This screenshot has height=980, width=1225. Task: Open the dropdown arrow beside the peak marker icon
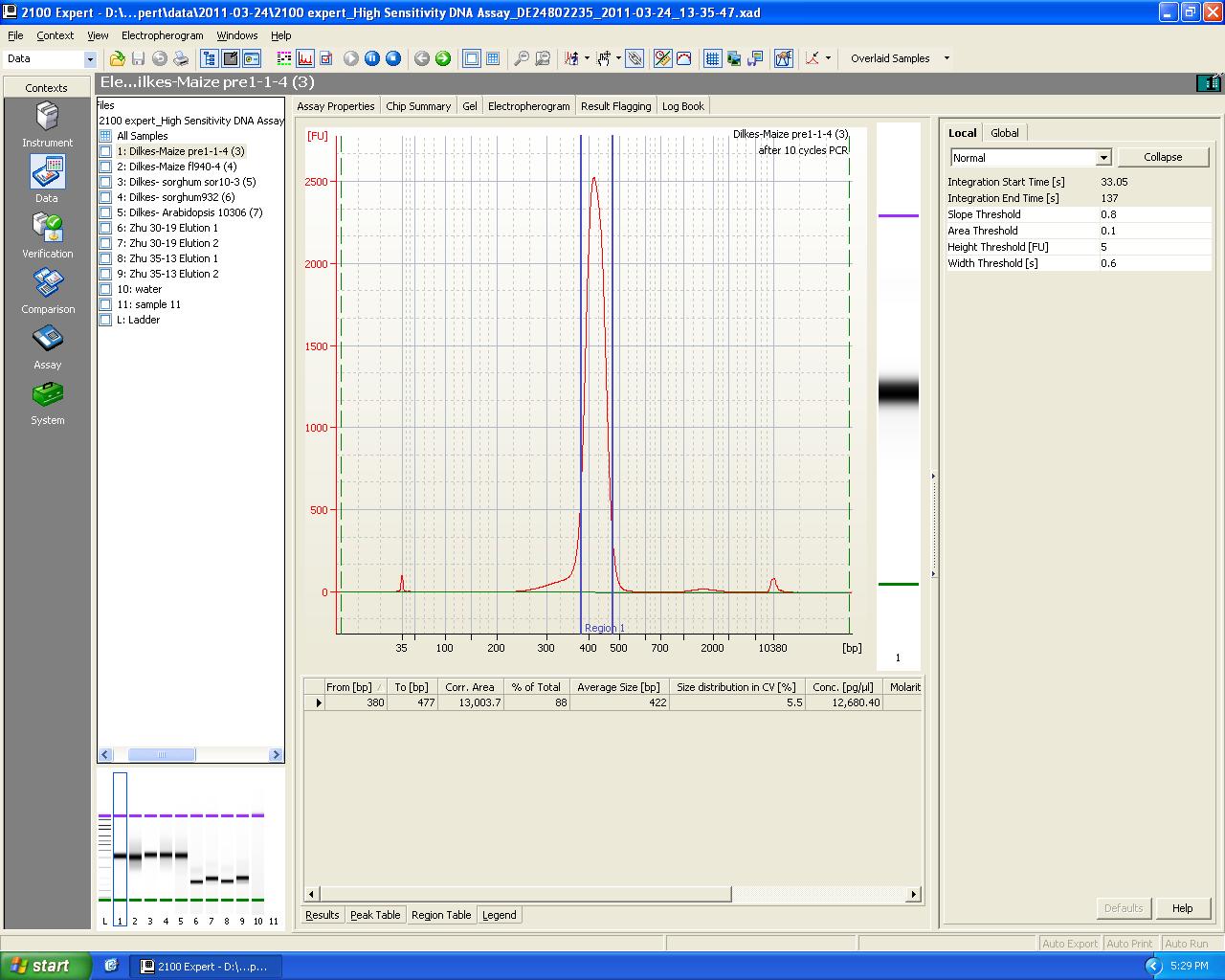pos(587,58)
